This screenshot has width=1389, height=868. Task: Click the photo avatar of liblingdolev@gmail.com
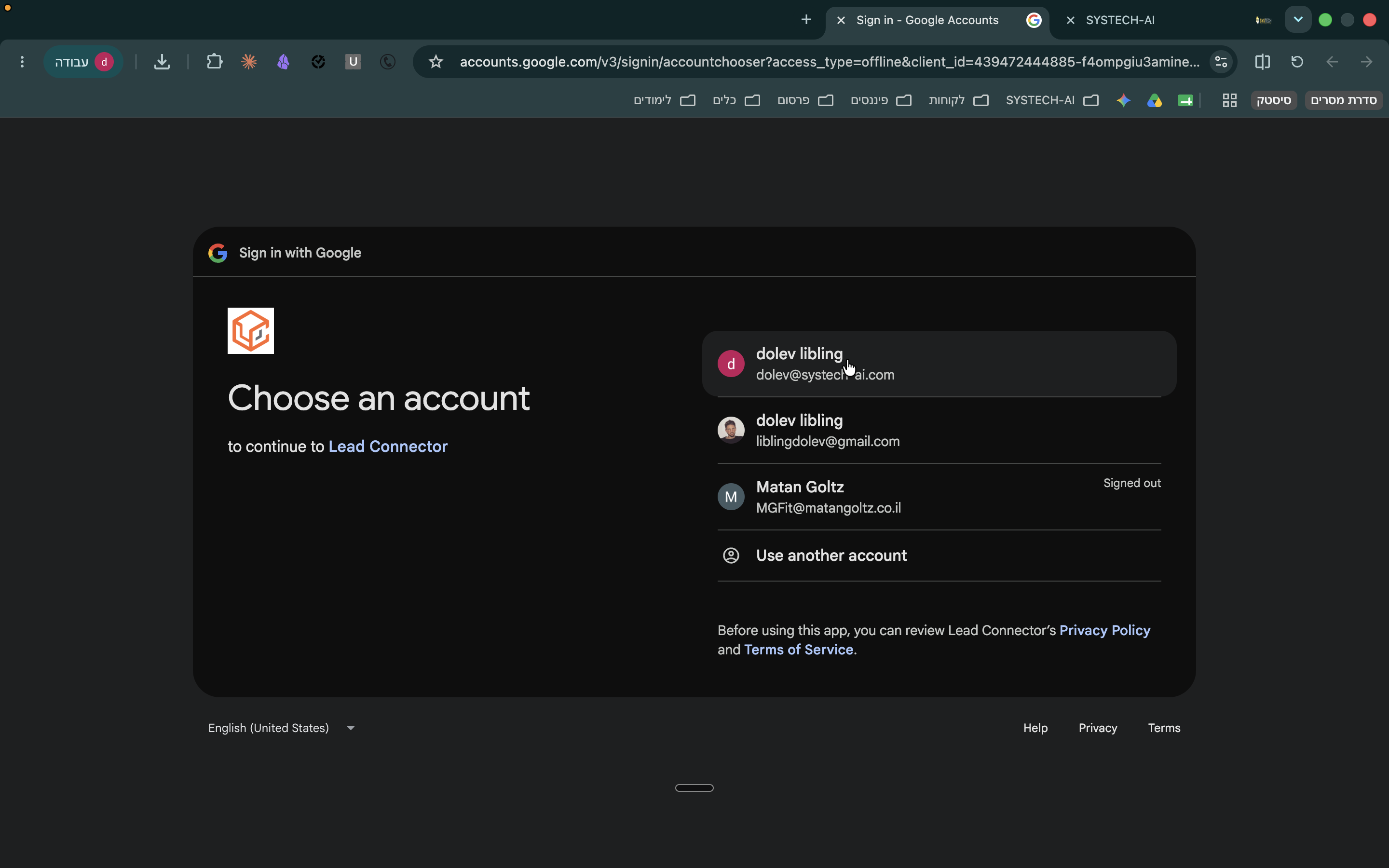click(x=731, y=430)
